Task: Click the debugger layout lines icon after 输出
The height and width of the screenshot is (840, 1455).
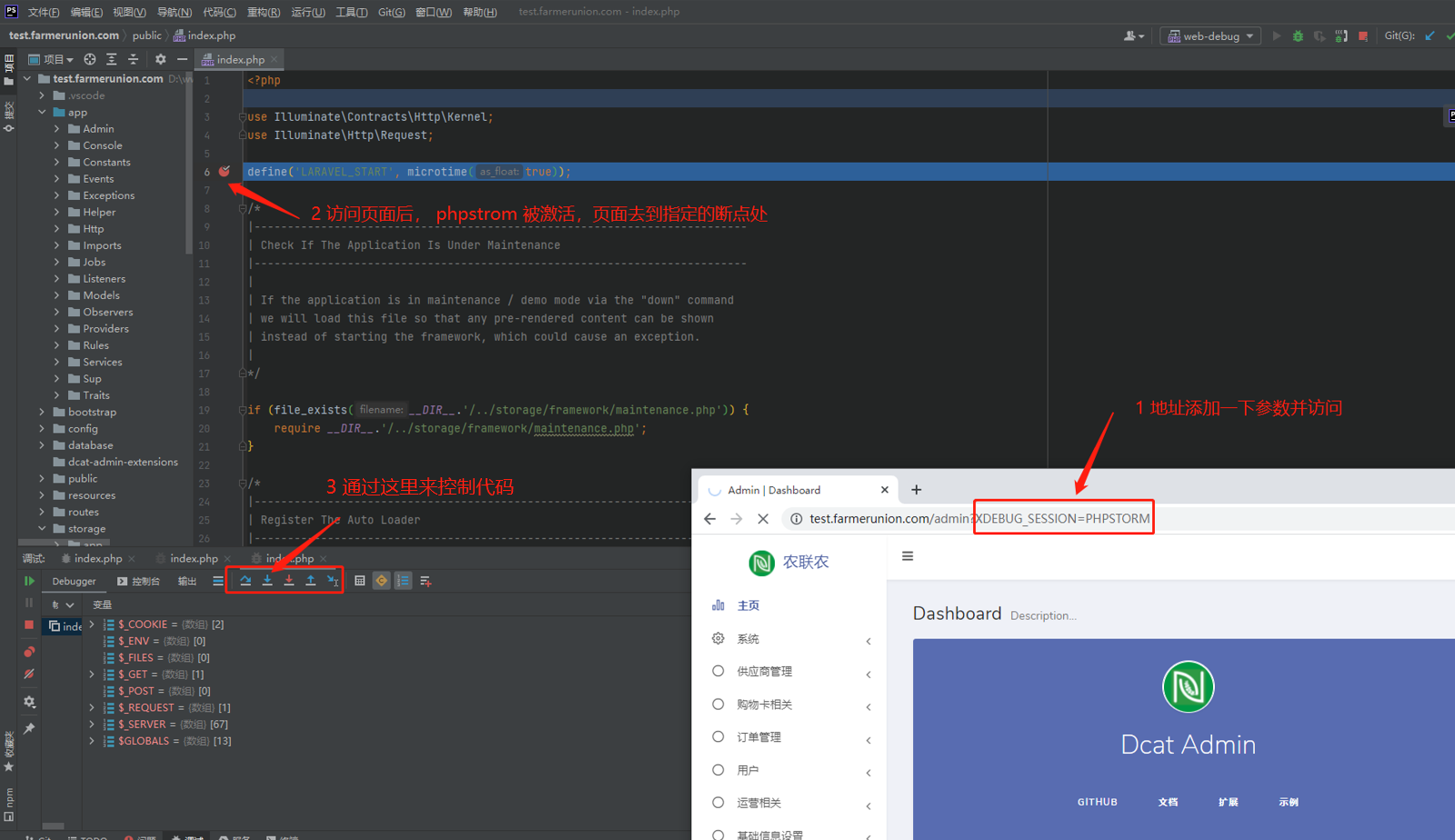Action: click(x=217, y=581)
